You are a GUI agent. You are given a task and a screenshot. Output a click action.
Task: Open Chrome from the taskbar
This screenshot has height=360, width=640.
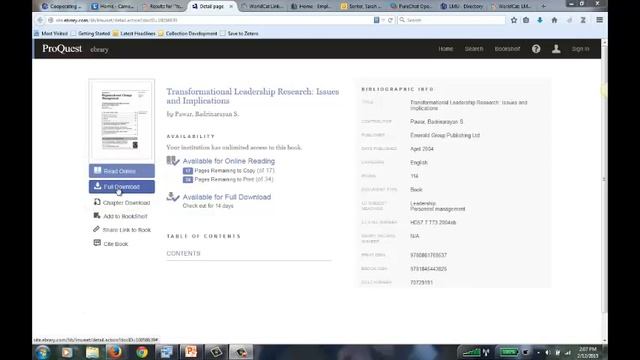[x=142, y=352]
